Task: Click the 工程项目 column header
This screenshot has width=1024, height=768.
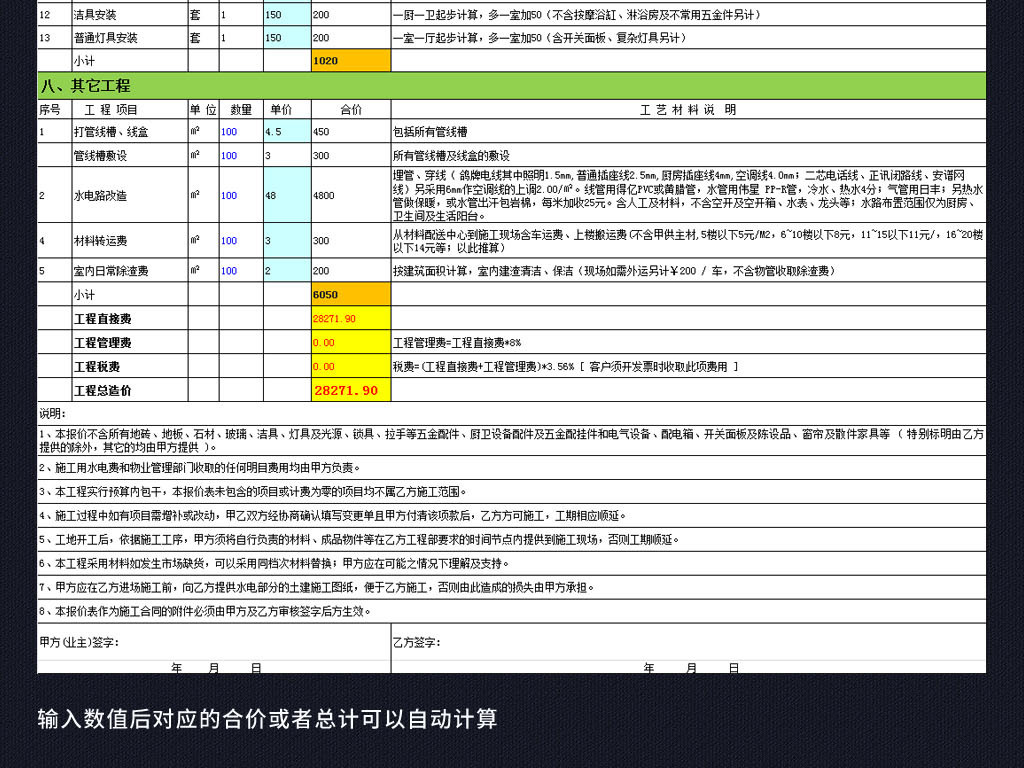Action: 130,110
